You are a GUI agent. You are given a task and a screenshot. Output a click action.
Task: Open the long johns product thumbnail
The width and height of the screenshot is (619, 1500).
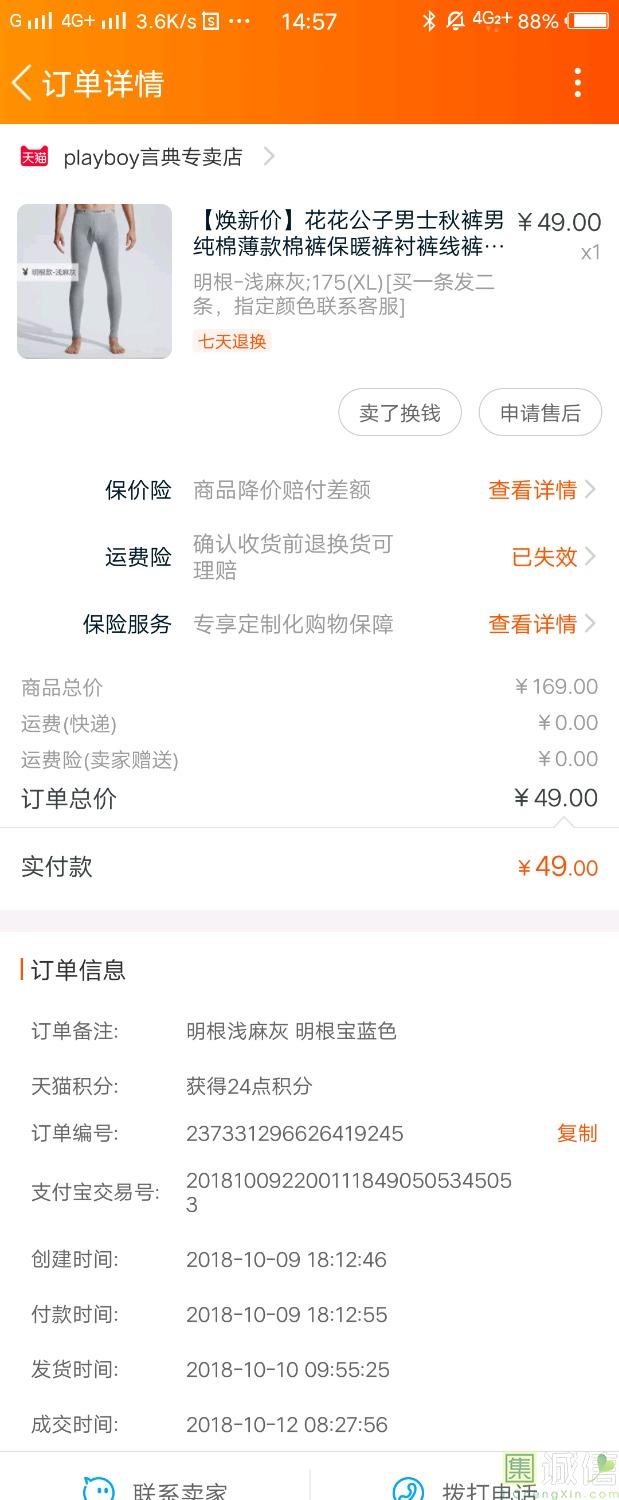[x=94, y=281]
